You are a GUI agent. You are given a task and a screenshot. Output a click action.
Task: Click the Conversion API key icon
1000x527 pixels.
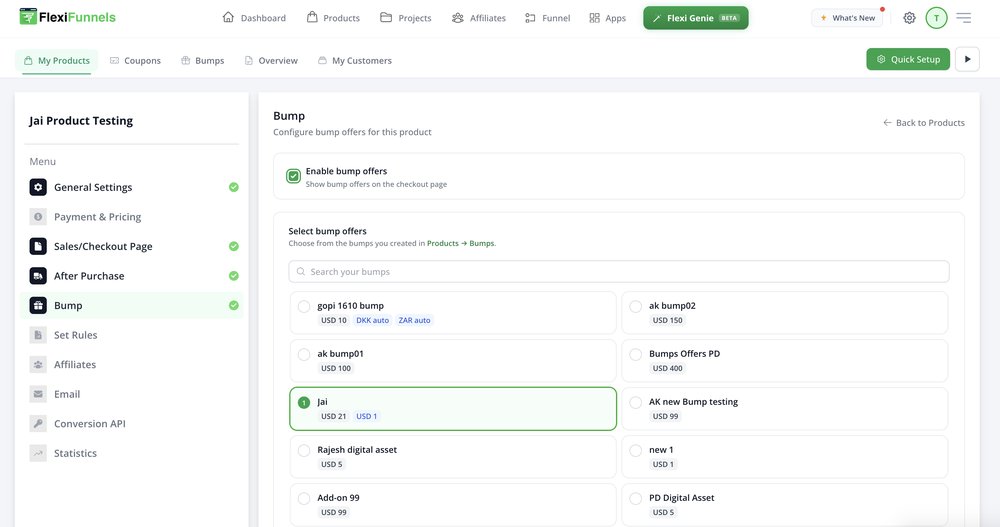(x=38, y=424)
